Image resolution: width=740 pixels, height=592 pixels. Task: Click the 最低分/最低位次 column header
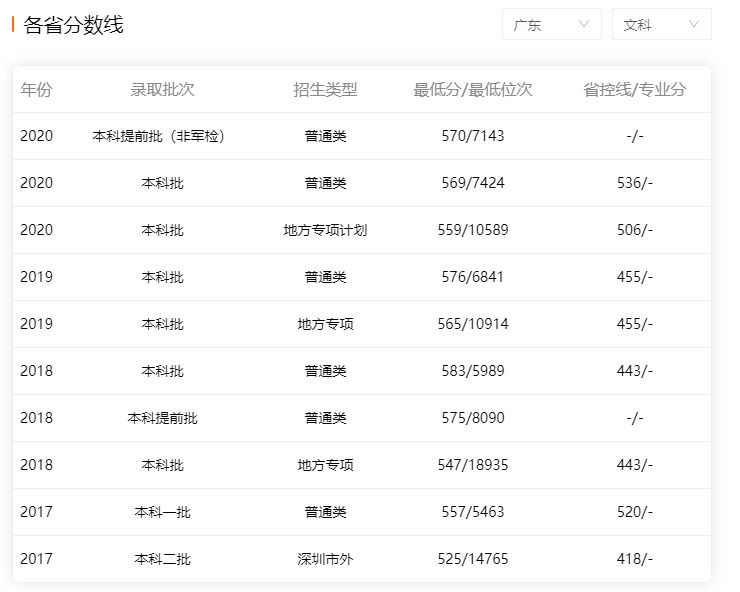pos(473,90)
